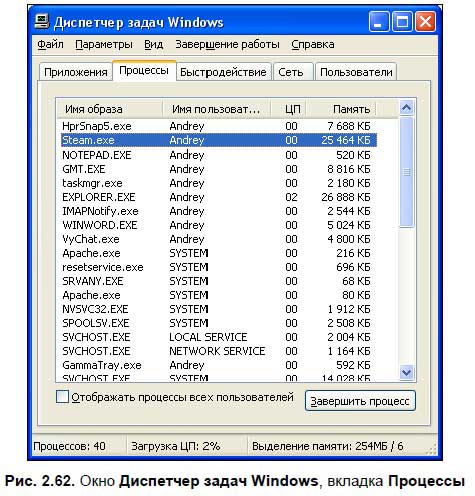Click the process list scrollbar thumb

407,172
